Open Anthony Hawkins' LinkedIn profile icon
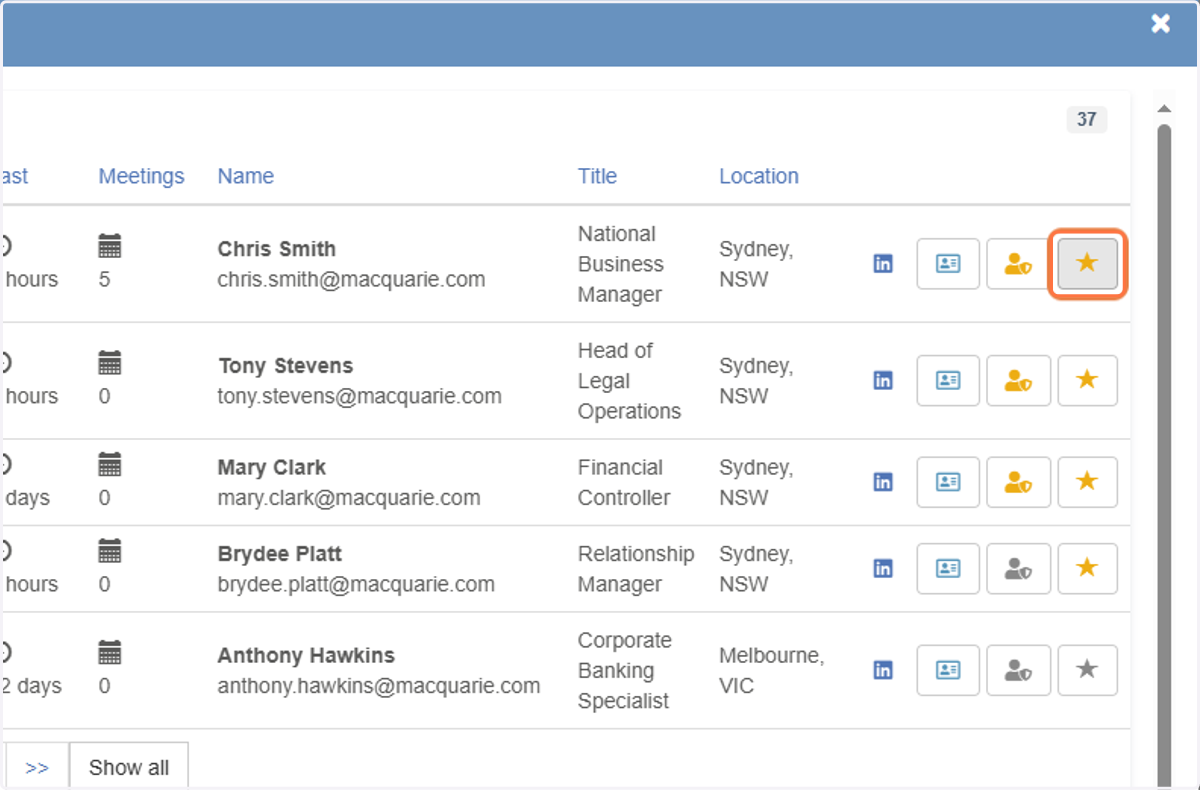Screen dimensions: 1200x790 tap(883, 670)
